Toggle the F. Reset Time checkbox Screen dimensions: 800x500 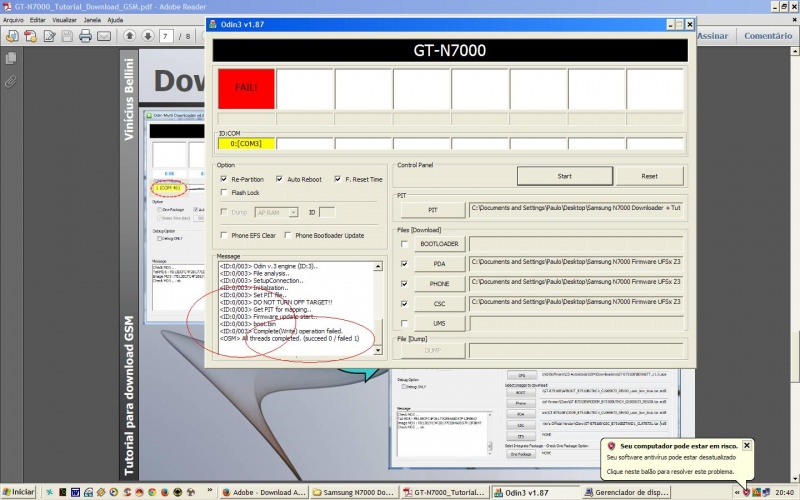click(338, 179)
